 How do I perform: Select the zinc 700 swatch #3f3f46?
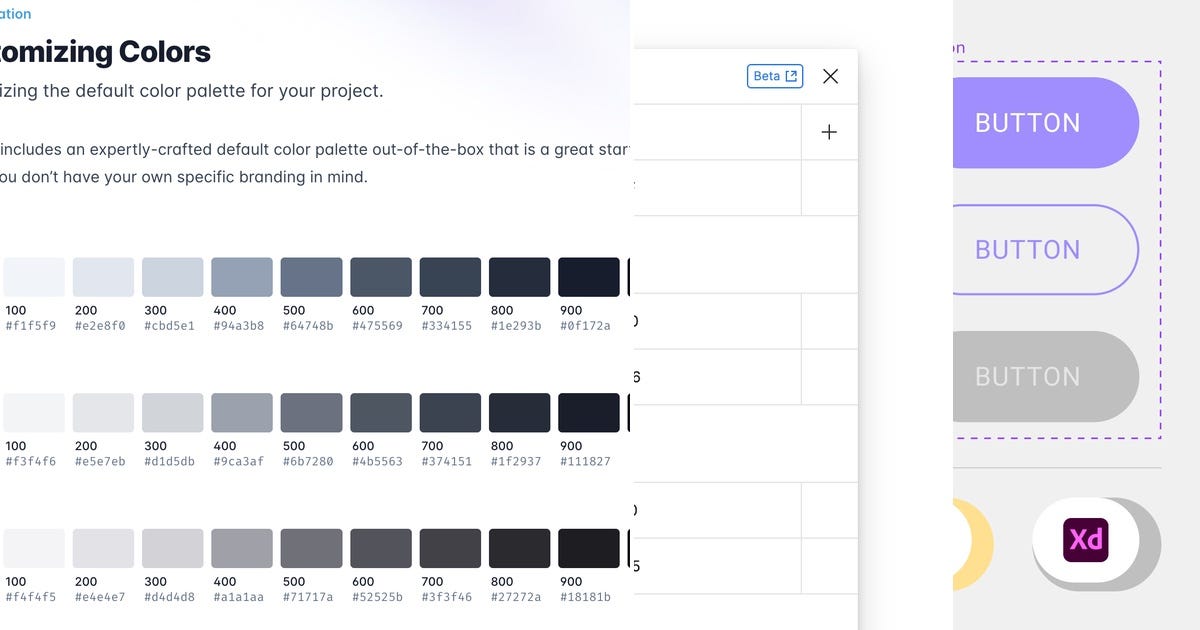[x=450, y=547]
